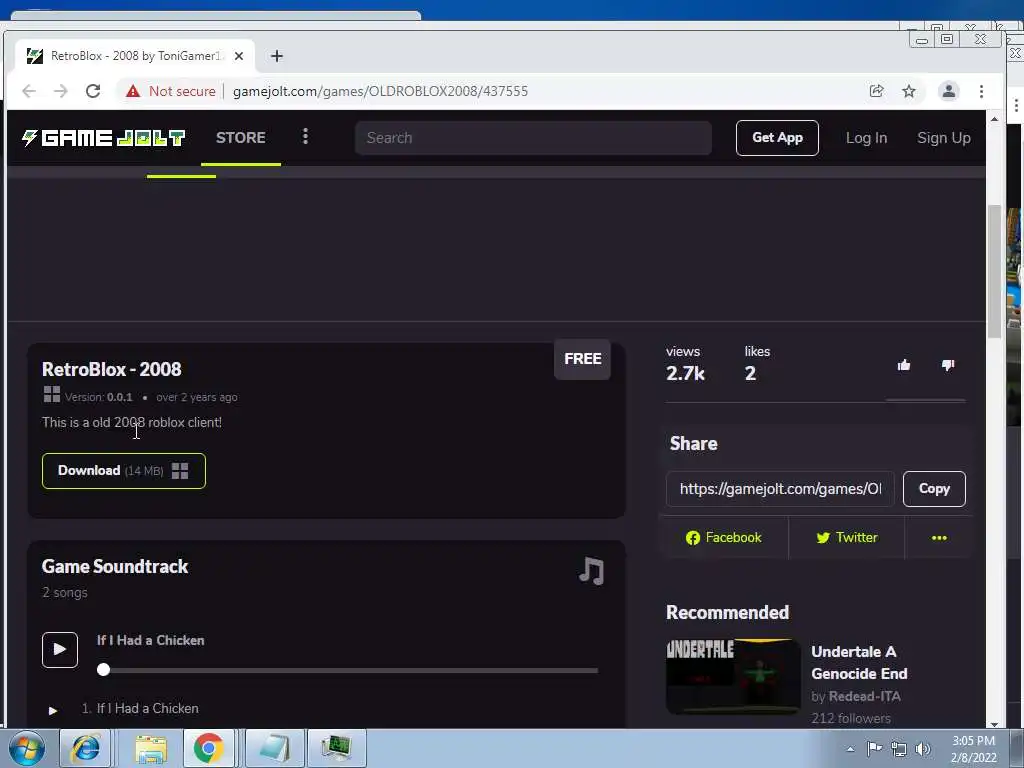The width and height of the screenshot is (1024, 768).
Task: Open the notepad taskbar icon
Action: [274, 748]
